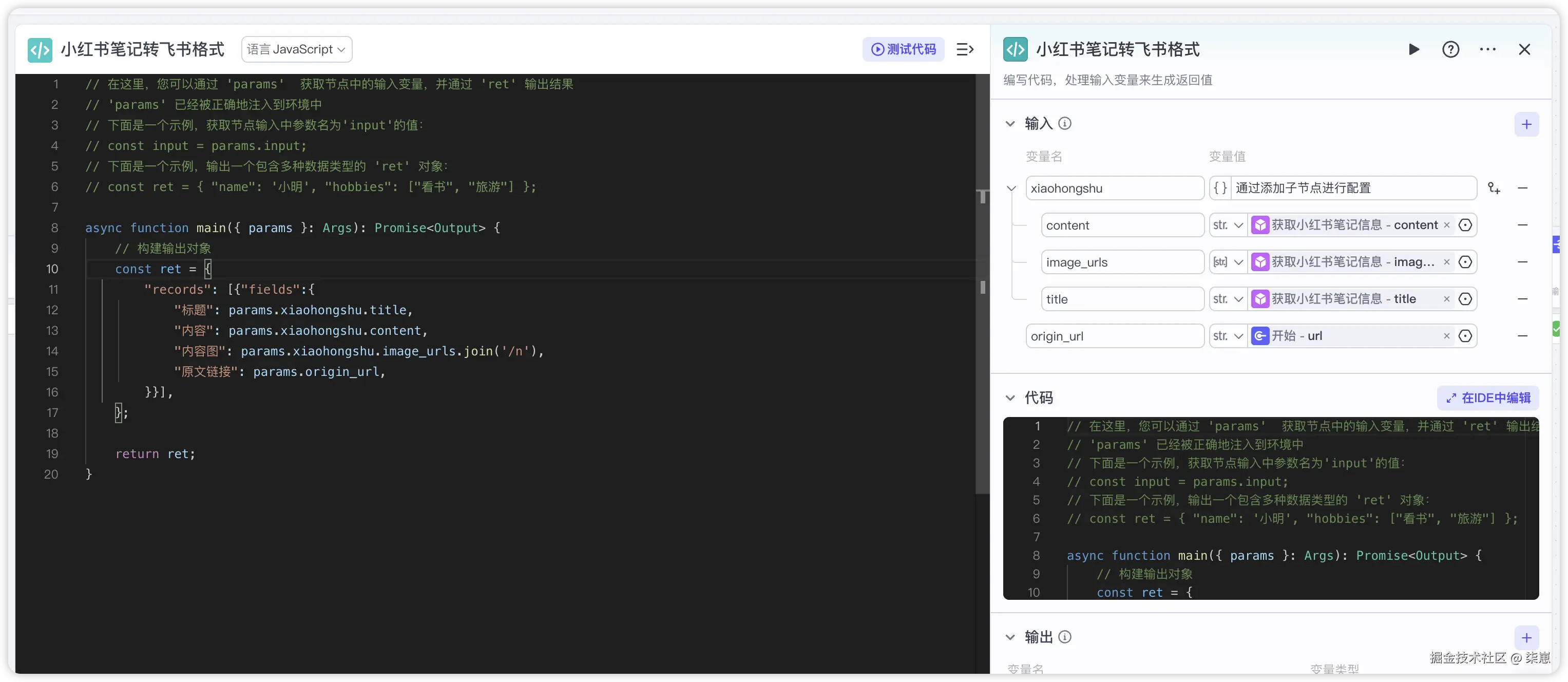
Task: Add new output variable plus button
Action: (x=1526, y=637)
